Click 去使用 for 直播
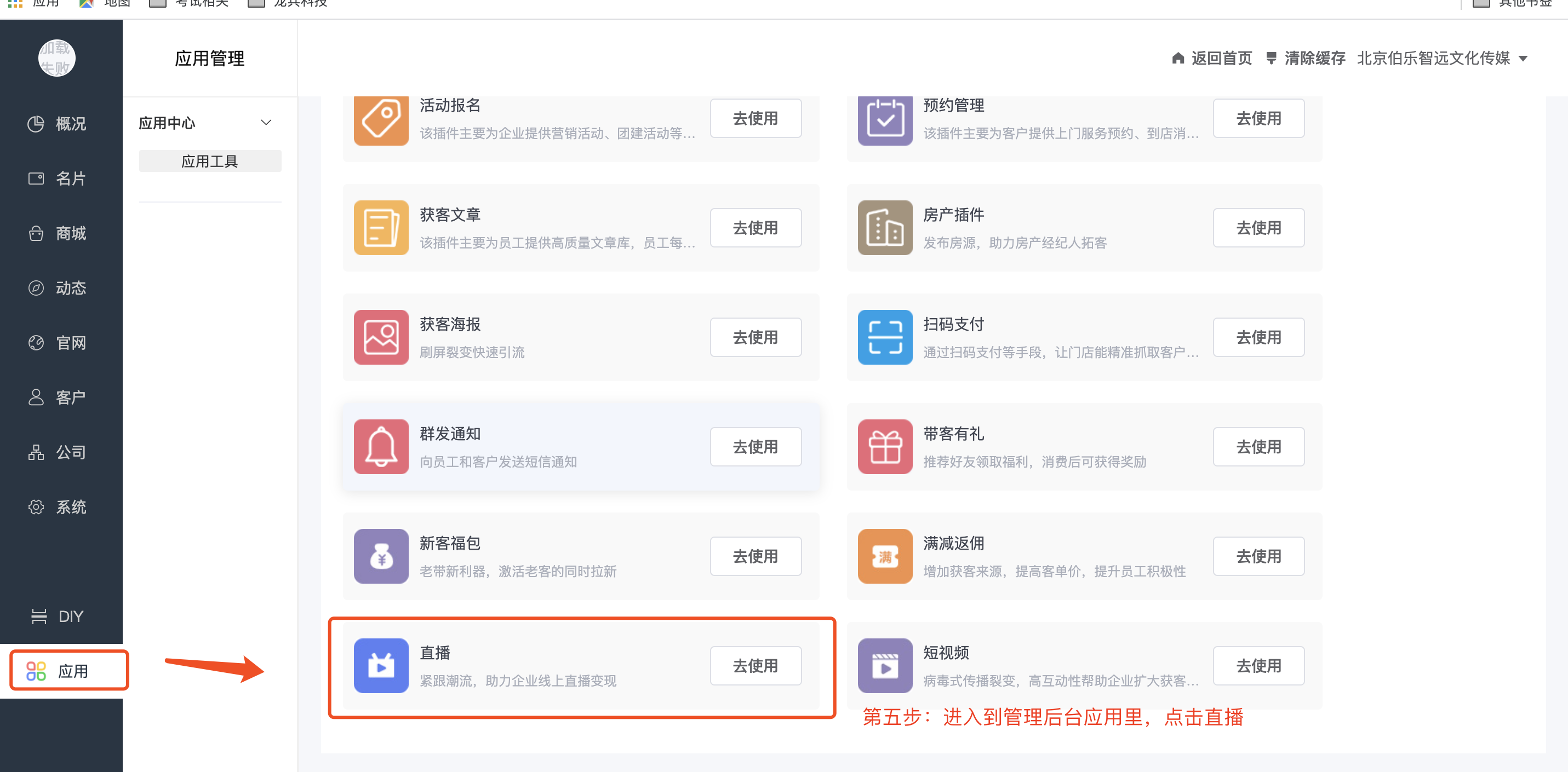The image size is (1568, 772). (x=756, y=666)
